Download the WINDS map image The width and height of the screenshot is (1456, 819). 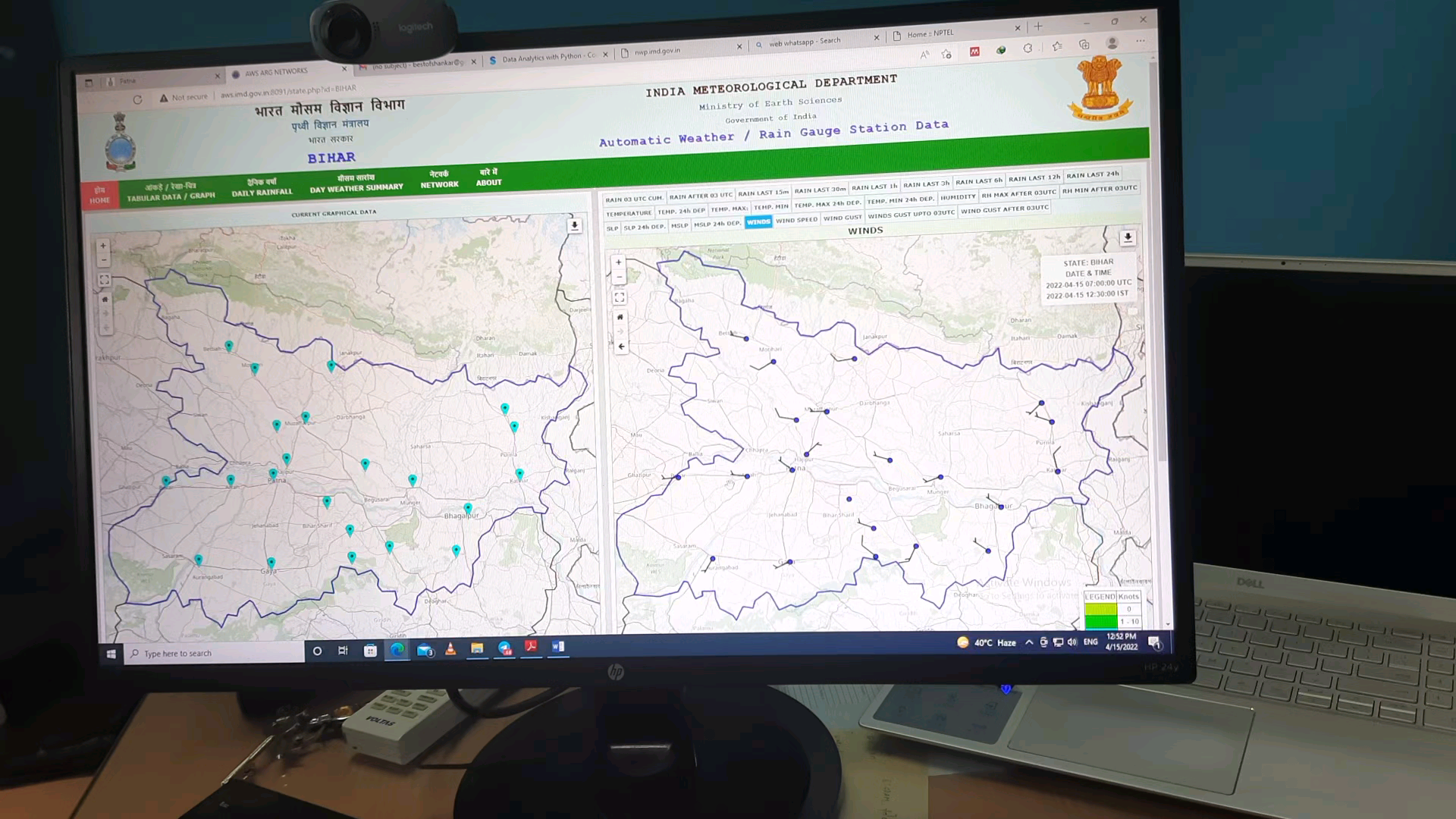[1128, 237]
